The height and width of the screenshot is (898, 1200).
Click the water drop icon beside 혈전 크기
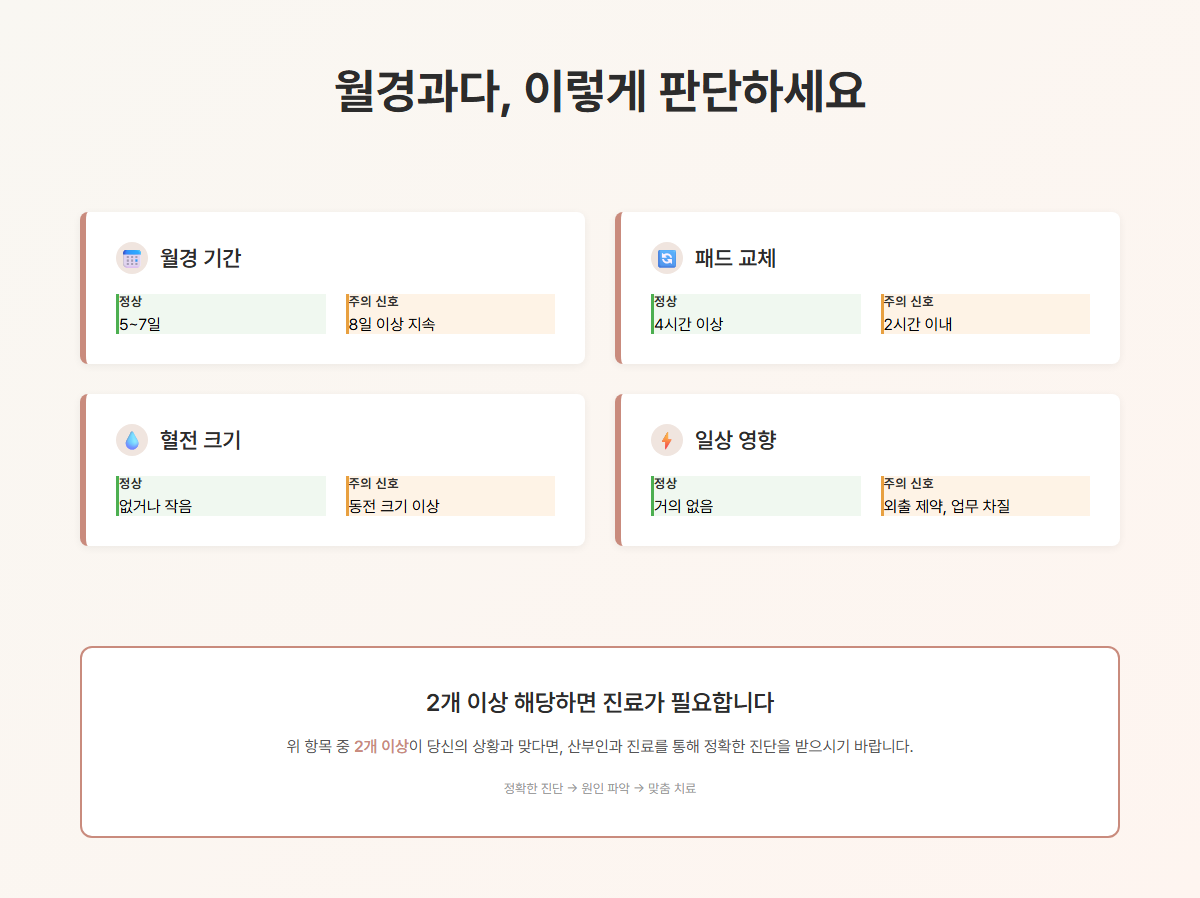(132, 440)
